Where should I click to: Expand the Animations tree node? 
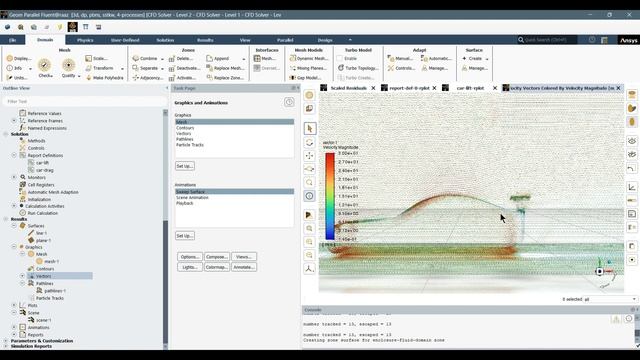pyautogui.click(x=14, y=327)
